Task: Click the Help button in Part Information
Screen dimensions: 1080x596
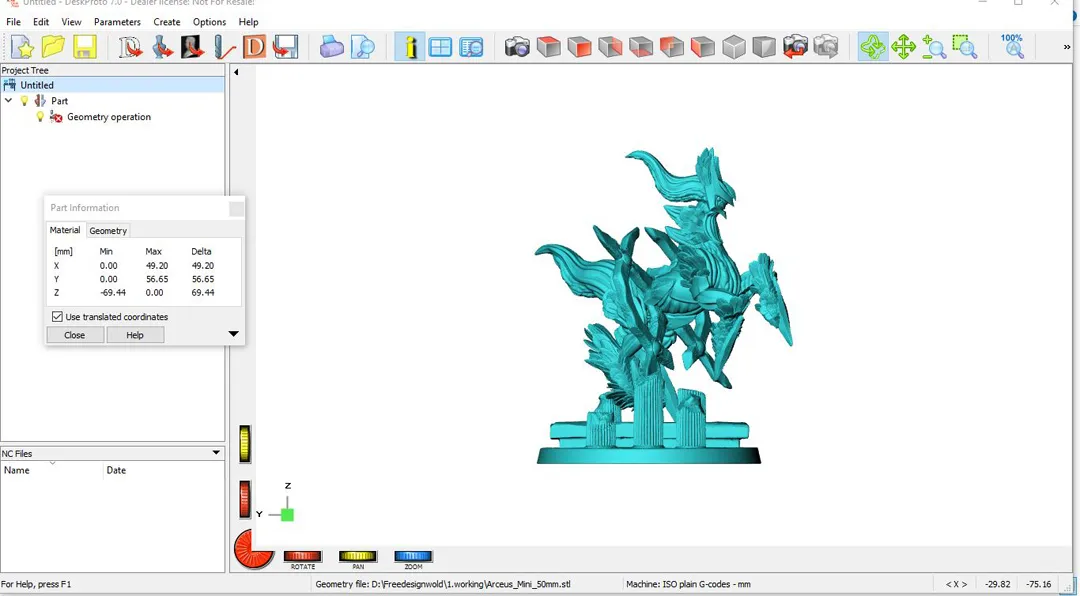Action: tap(135, 335)
